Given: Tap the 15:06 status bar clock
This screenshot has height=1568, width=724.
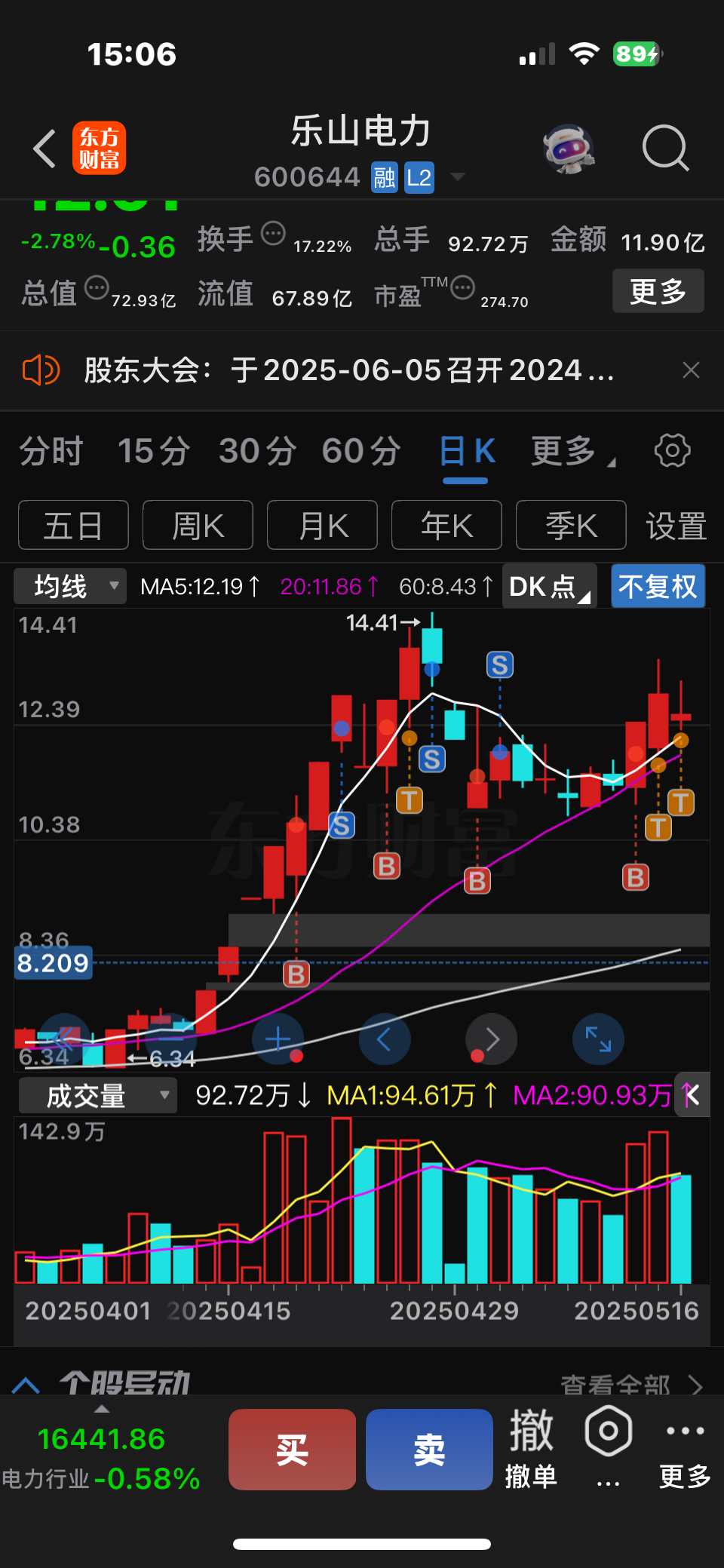Looking at the screenshot, I should (132, 54).
